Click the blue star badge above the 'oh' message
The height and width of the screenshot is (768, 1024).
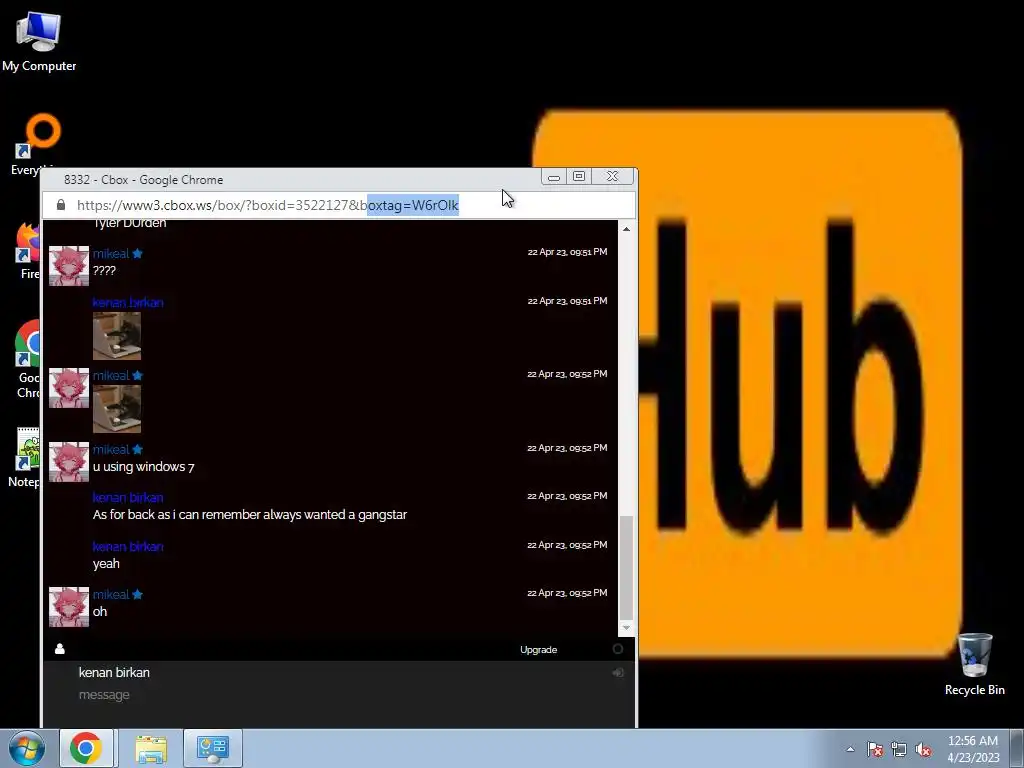point(137,594)
